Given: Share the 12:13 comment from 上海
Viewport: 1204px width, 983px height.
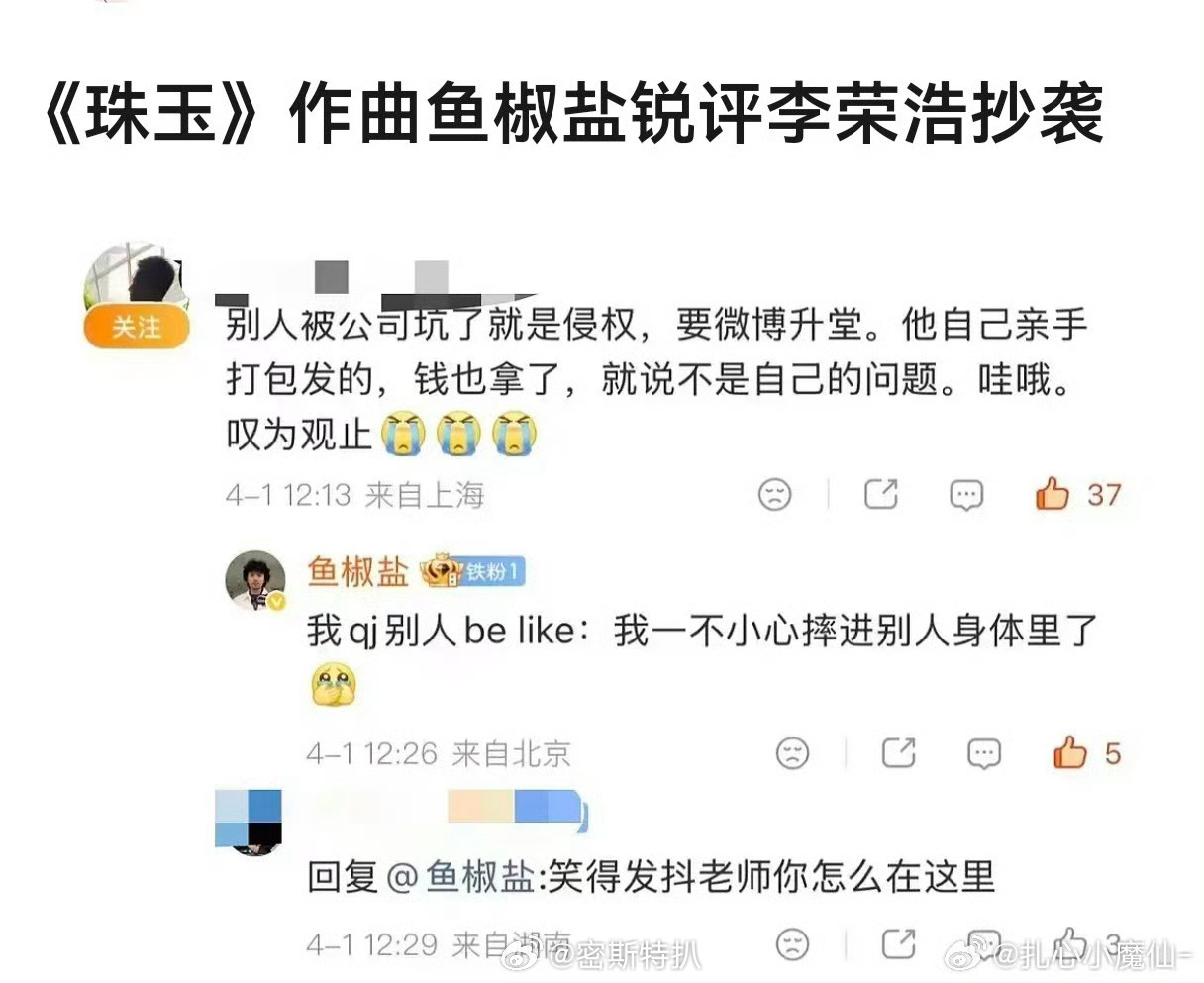Looking at the screenshot, I should point(880,493).
